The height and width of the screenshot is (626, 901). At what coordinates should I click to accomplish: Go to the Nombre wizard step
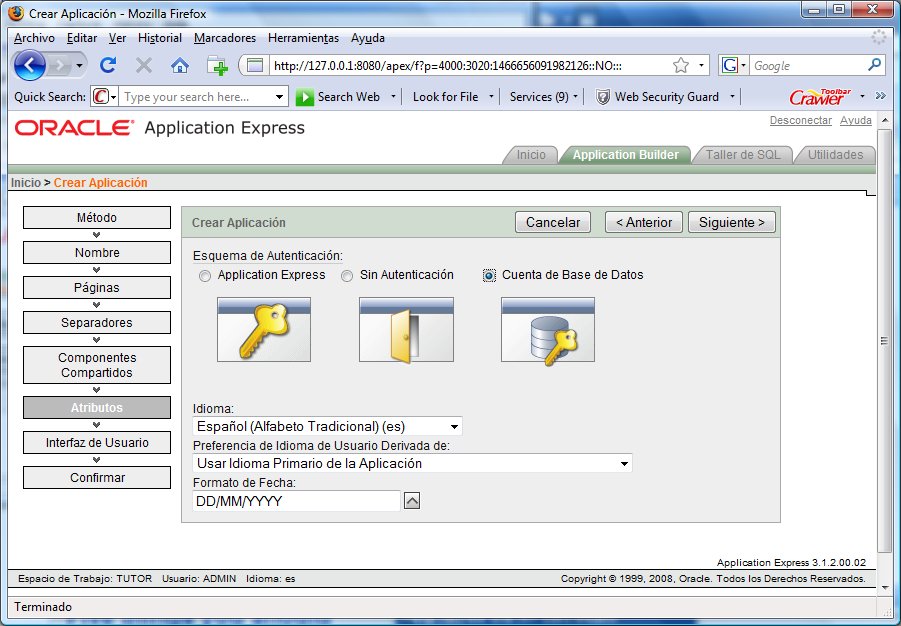(x=97, y=253)
